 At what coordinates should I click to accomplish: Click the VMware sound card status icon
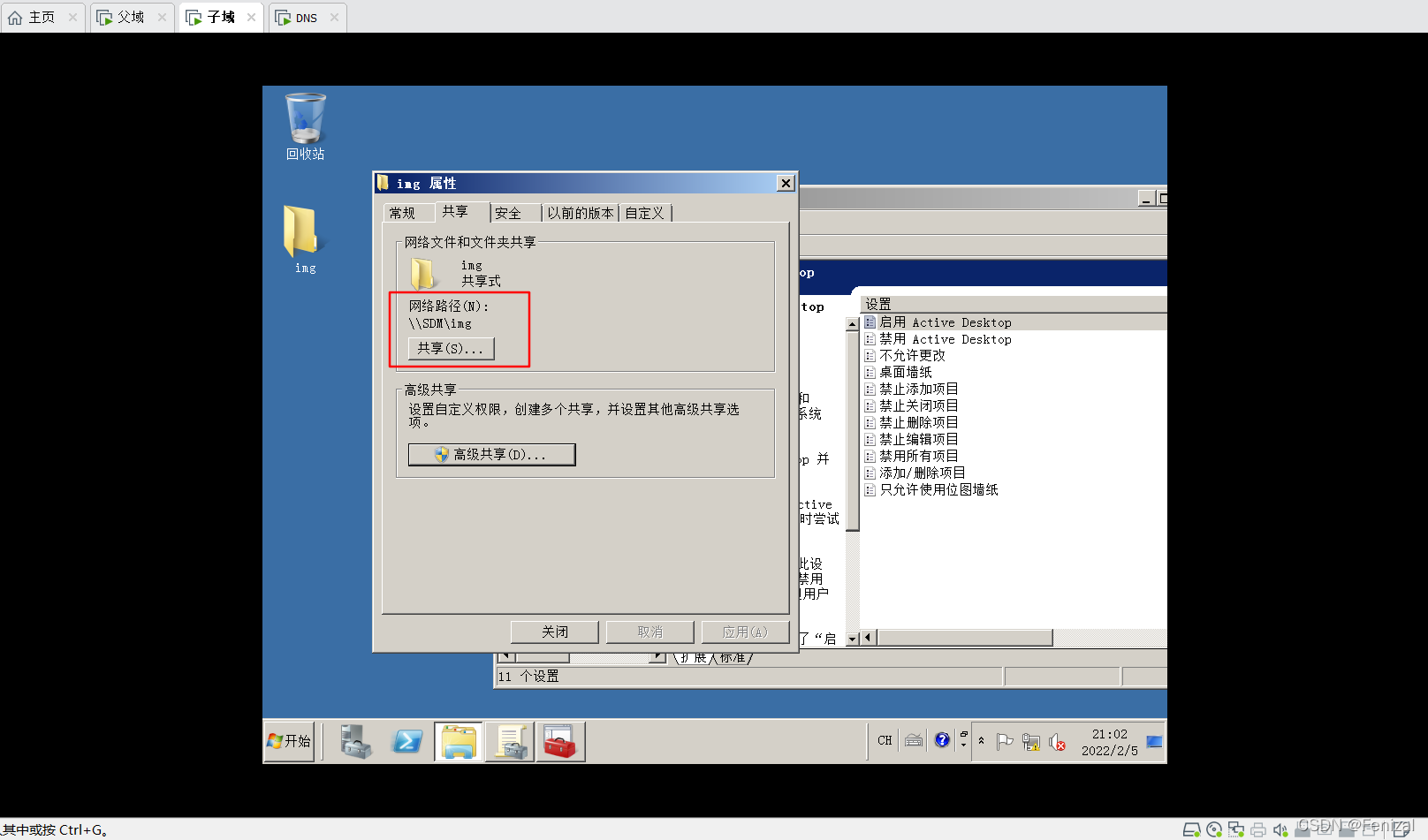click(x=1280, y=829)
